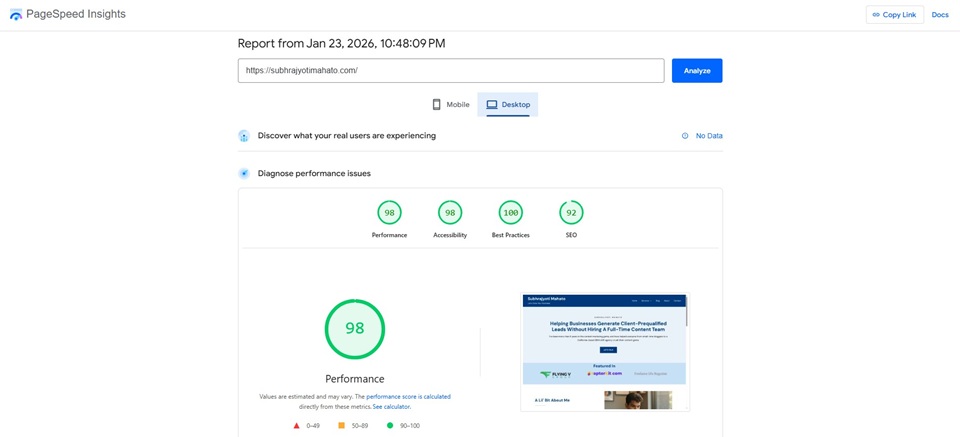Jump to Best Practices gauge 100
This screenshot has width=960, height=437.
tap(511, 212)
